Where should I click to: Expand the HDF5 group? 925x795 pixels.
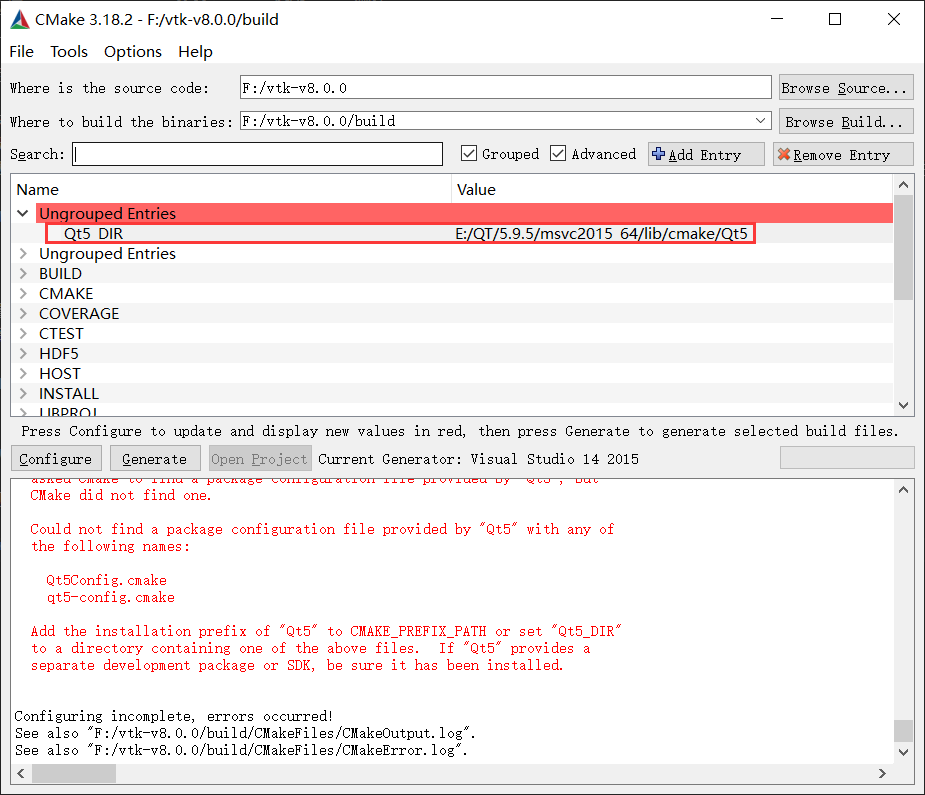click(x=23, y=353)
